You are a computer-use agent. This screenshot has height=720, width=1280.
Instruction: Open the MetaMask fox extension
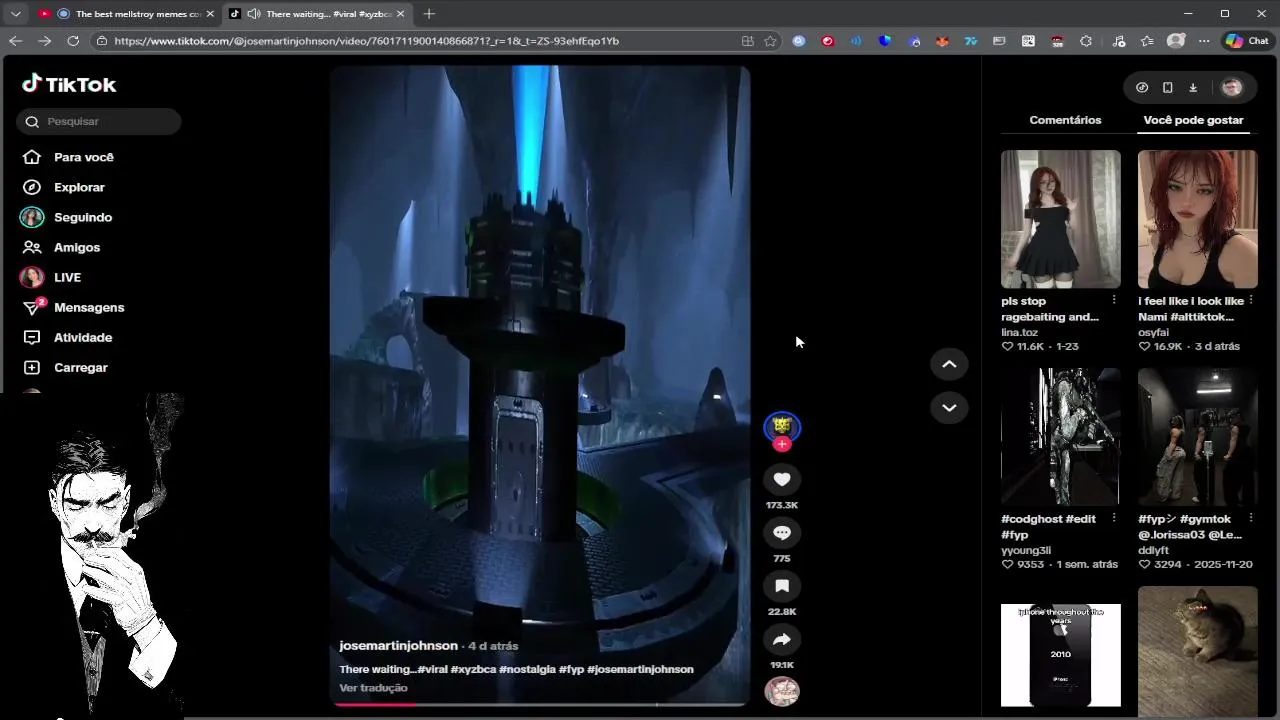point(942,41)
